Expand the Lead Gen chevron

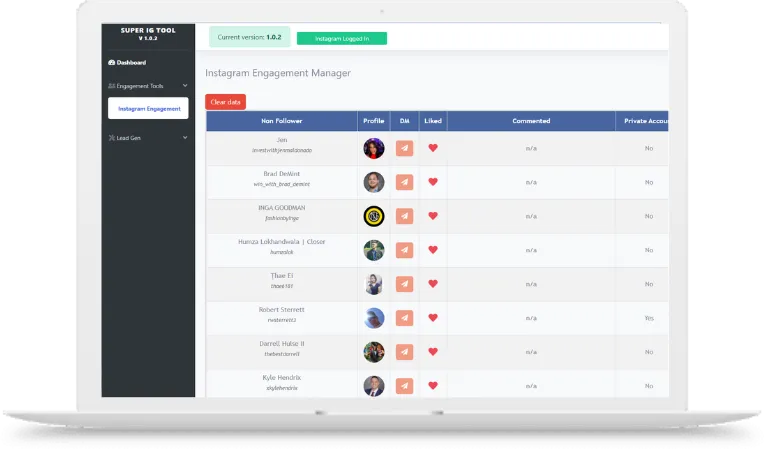click(x=185, y=138)
